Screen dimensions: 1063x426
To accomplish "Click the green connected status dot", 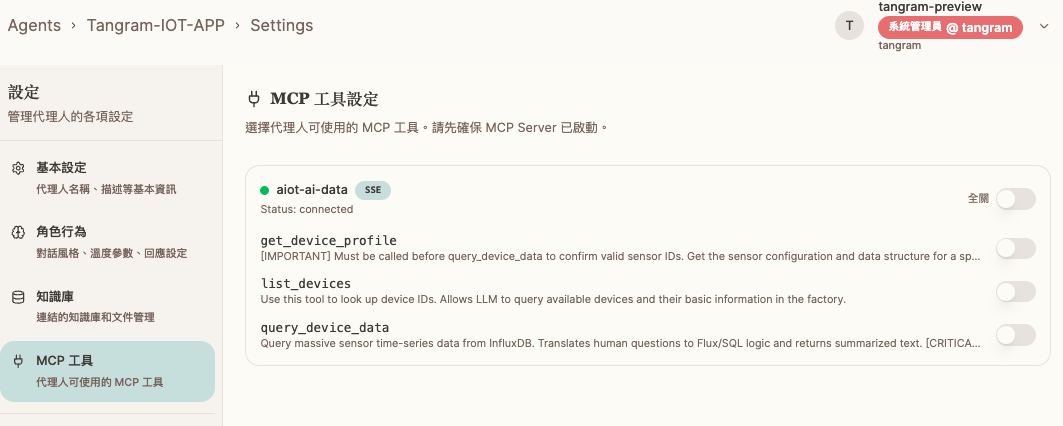I will click(x=265, y=190).
